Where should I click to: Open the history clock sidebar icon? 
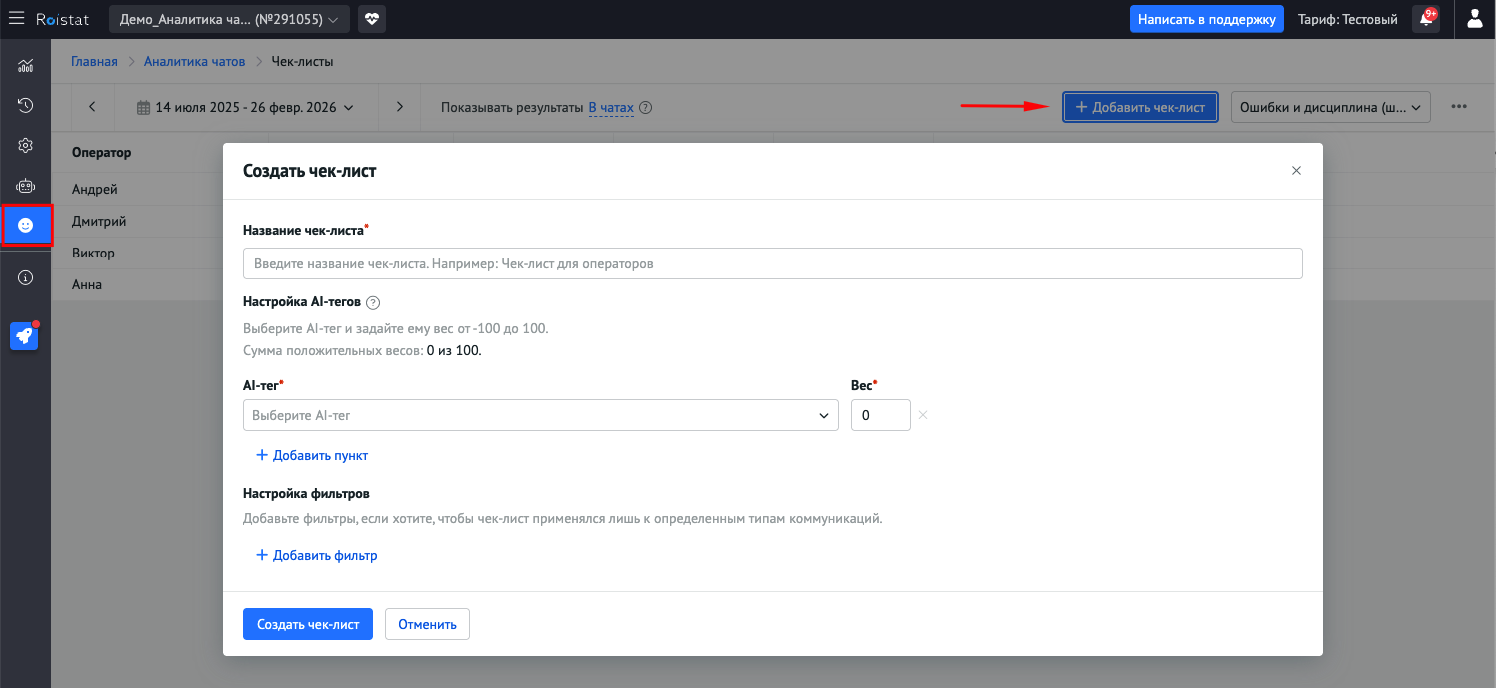click(26, 105)
